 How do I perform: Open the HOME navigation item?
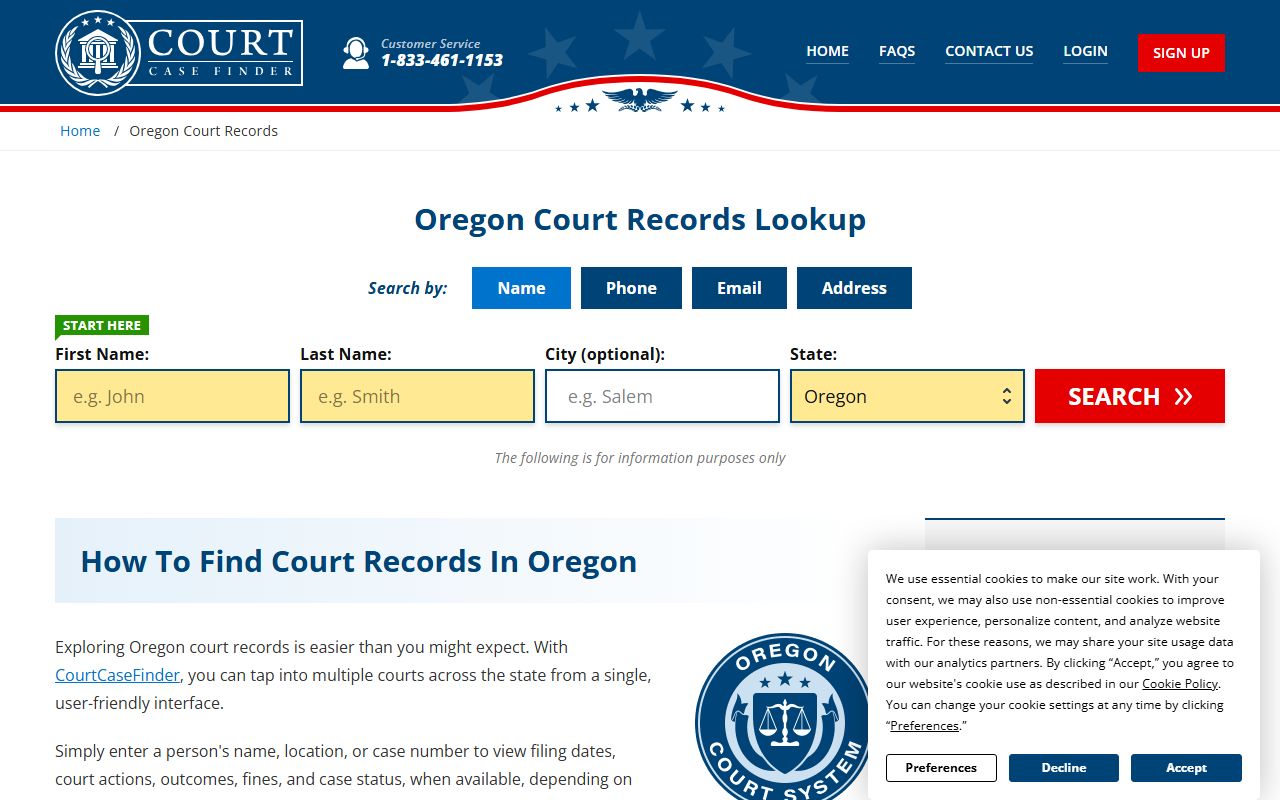828,51
